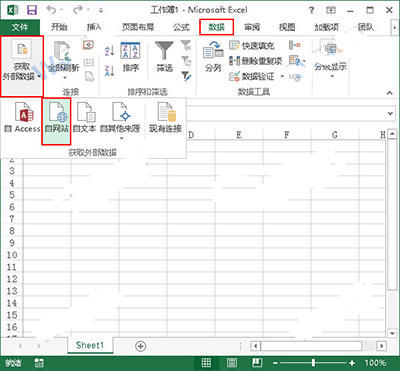Click the 分列 text-to-columns icon

point(213,57)
